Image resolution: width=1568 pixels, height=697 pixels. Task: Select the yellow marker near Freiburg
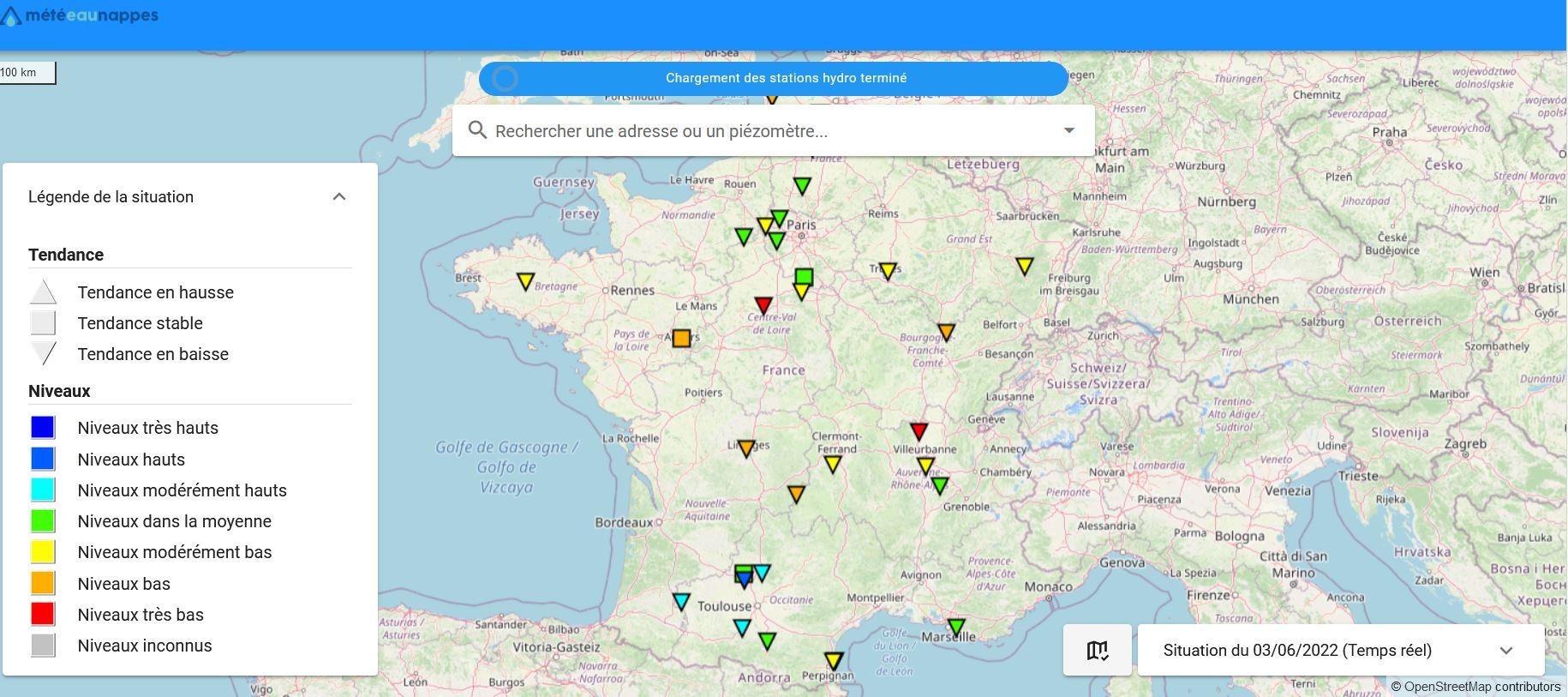coord(1025,266)
